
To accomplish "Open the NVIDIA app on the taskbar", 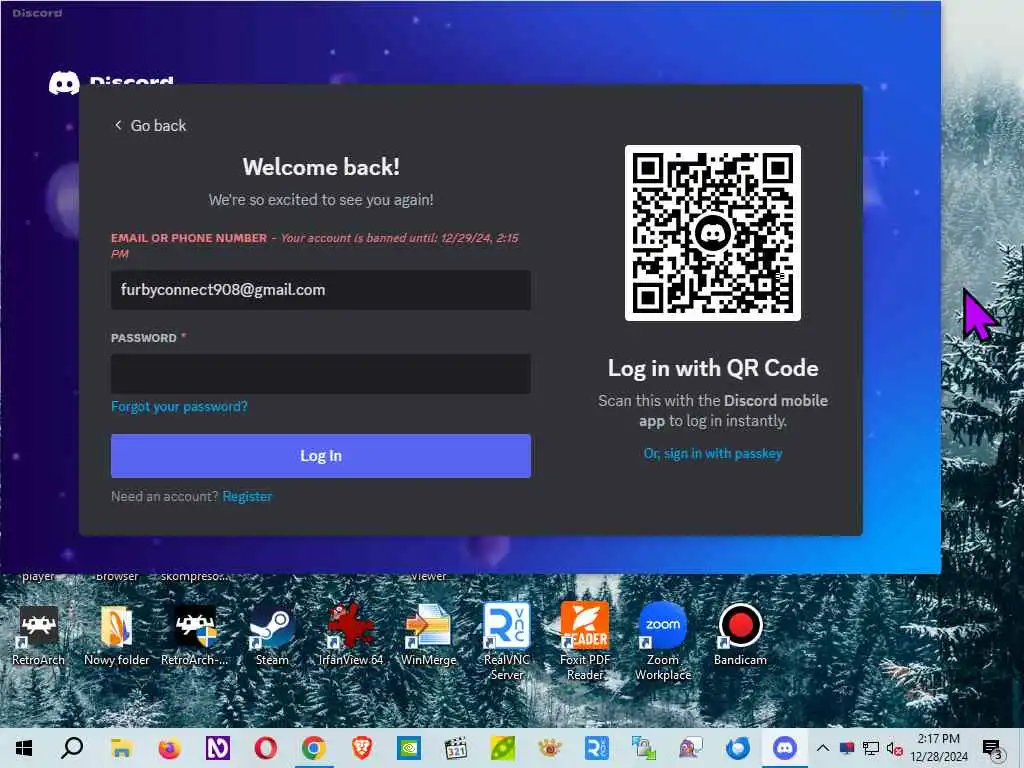I will coord(409,748).
